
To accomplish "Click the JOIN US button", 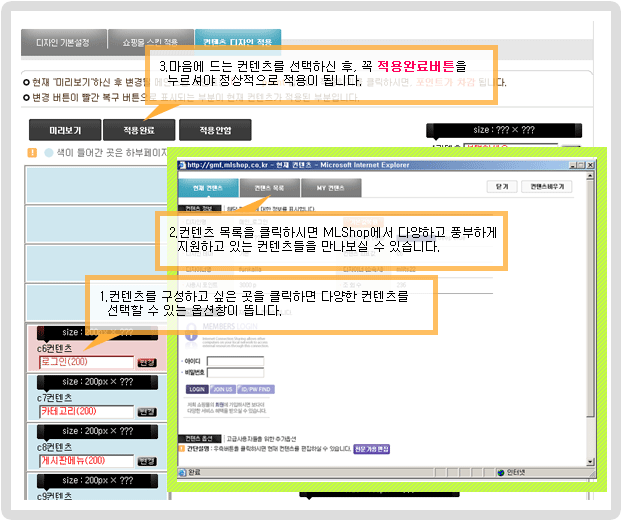I will [x=222, y=390].
